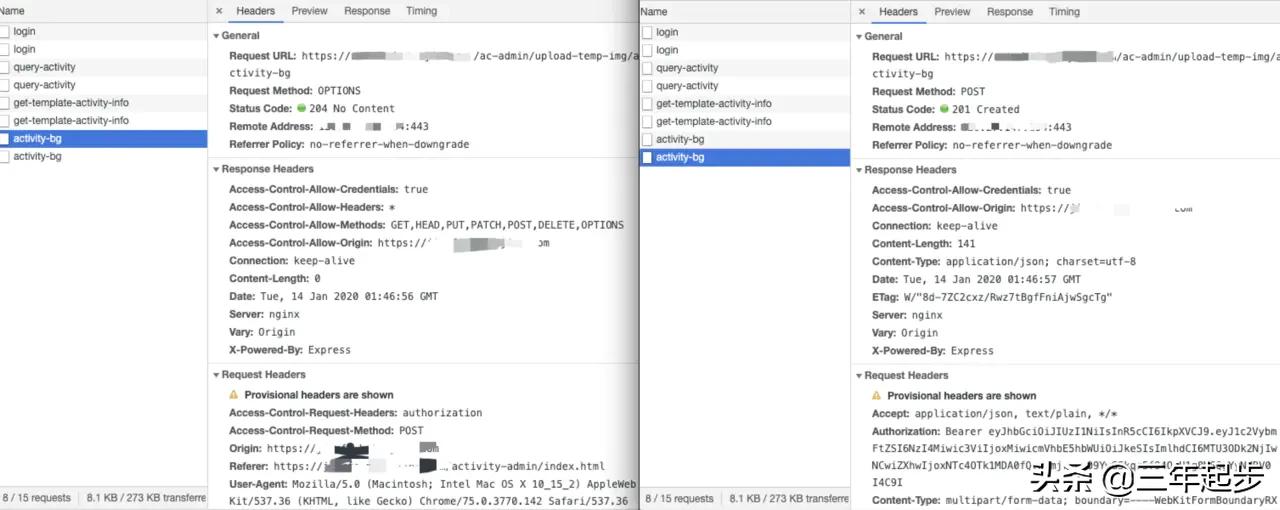This screenshot has width=1280, height=510.
Task: Click 'Access-Control-Request-Method: POST' line
Action: pos(327,430)
